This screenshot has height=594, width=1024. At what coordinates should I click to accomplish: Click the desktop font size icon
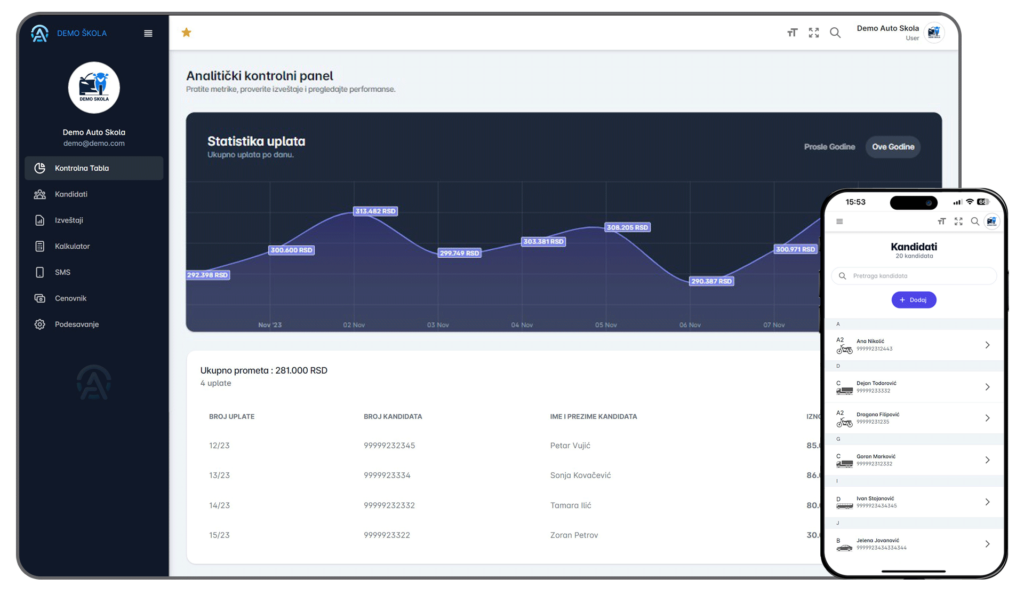coord(792,33)
